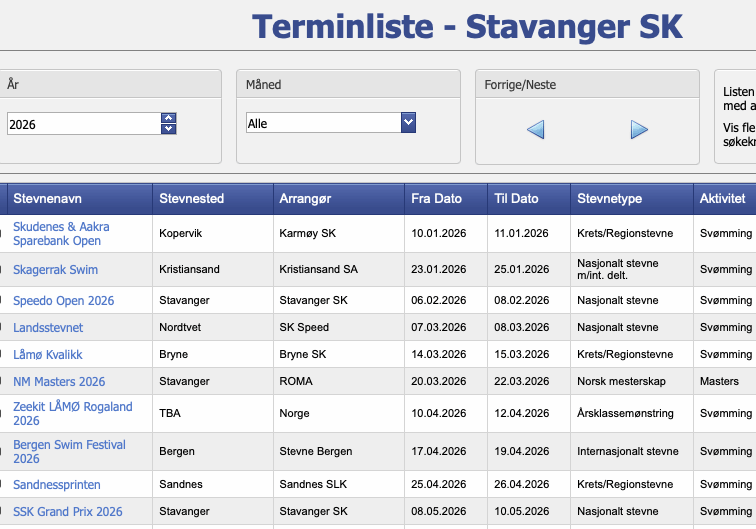
Task: Decrease year with stepper down arrow
Action: click(168, 129)
